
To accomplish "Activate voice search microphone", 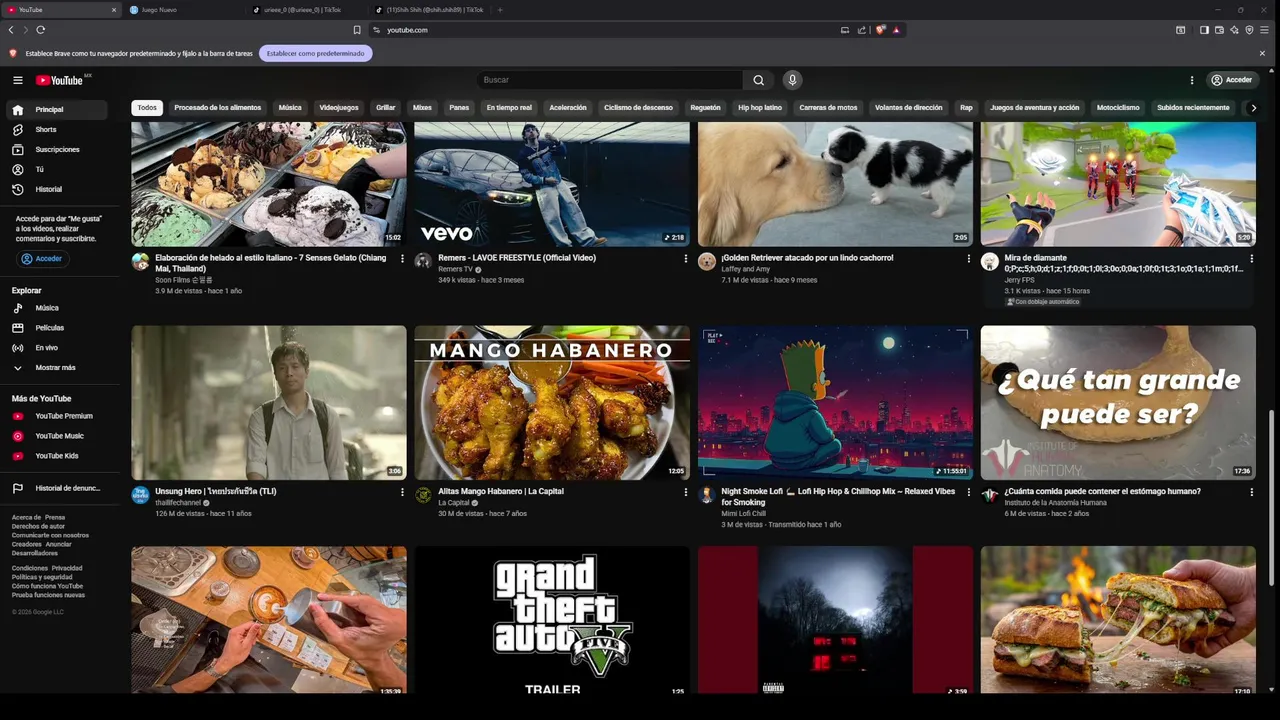I will click(792, 80).
